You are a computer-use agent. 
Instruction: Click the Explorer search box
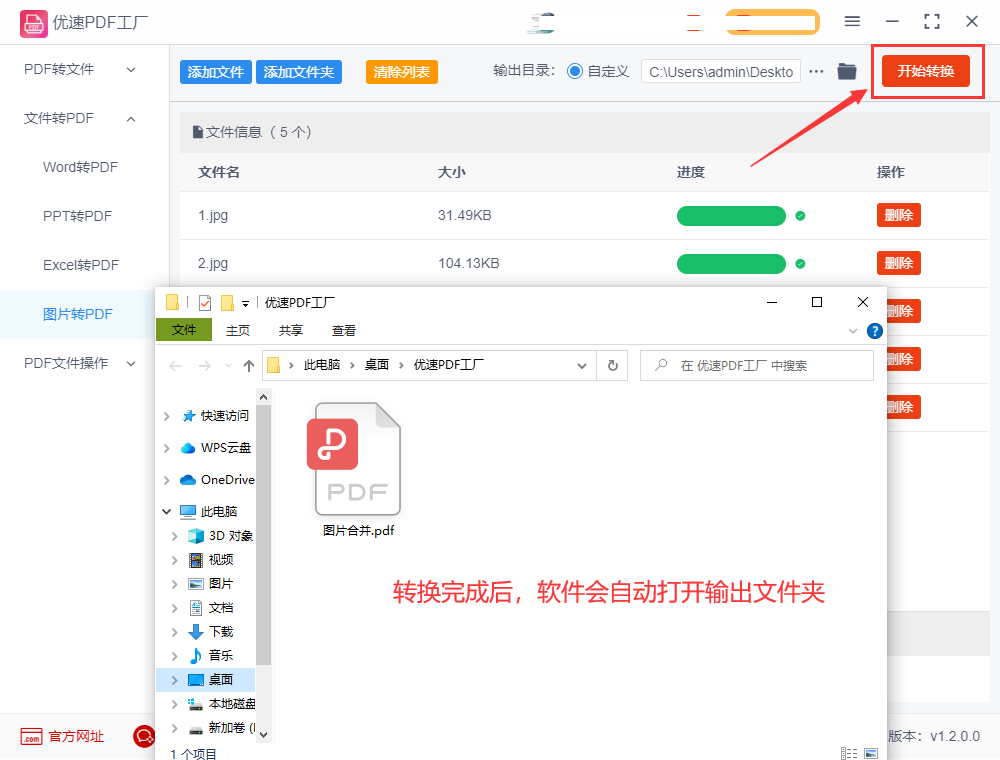point(757,365)
